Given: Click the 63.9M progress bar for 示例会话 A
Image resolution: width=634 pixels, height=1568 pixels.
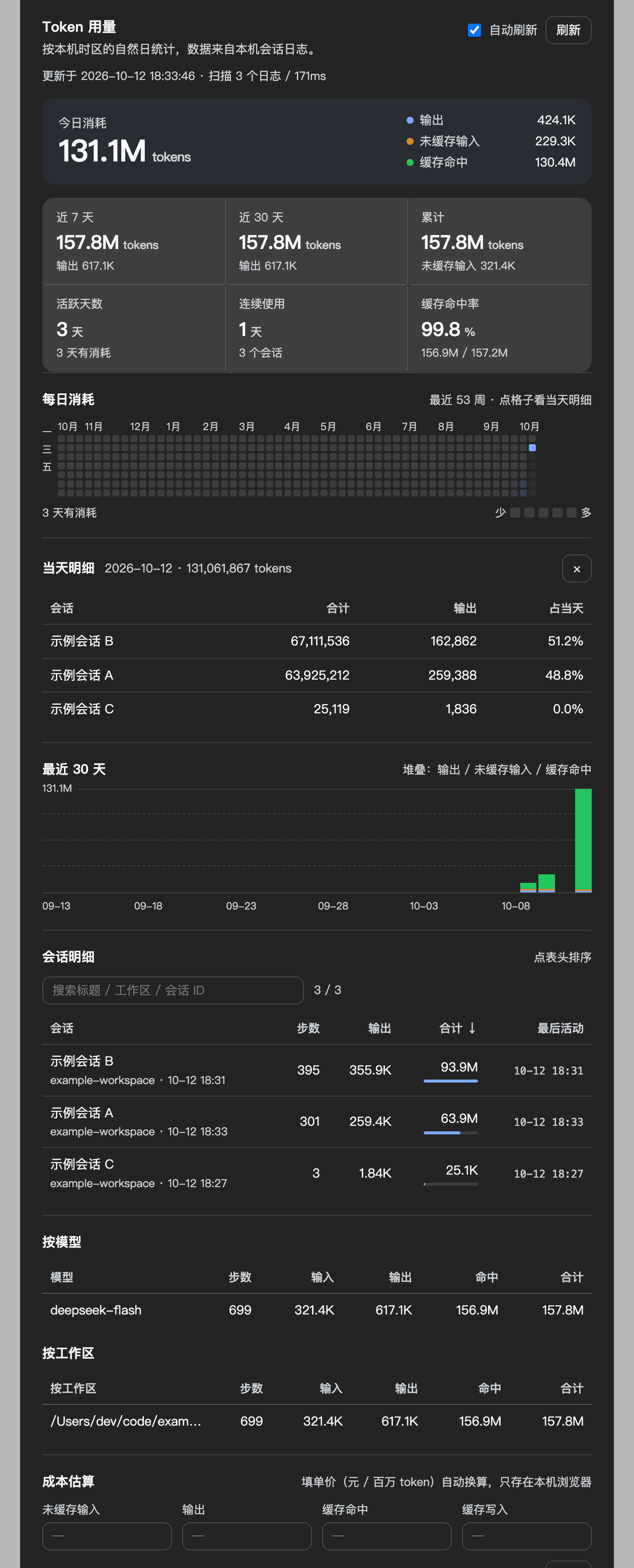Looking at the screenshot, I should coord(451,1133).
